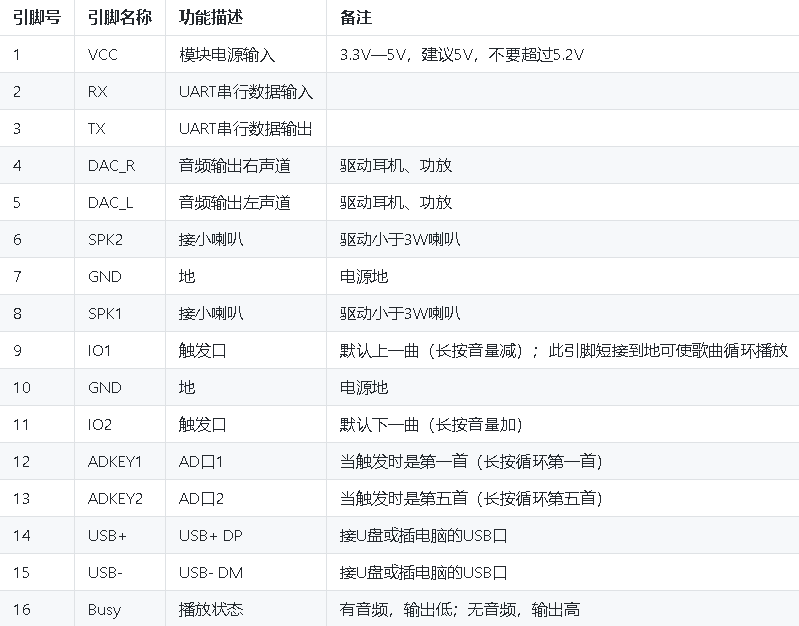Click pin number 12 cell
The image size is (799, 626).
[21, 462]
